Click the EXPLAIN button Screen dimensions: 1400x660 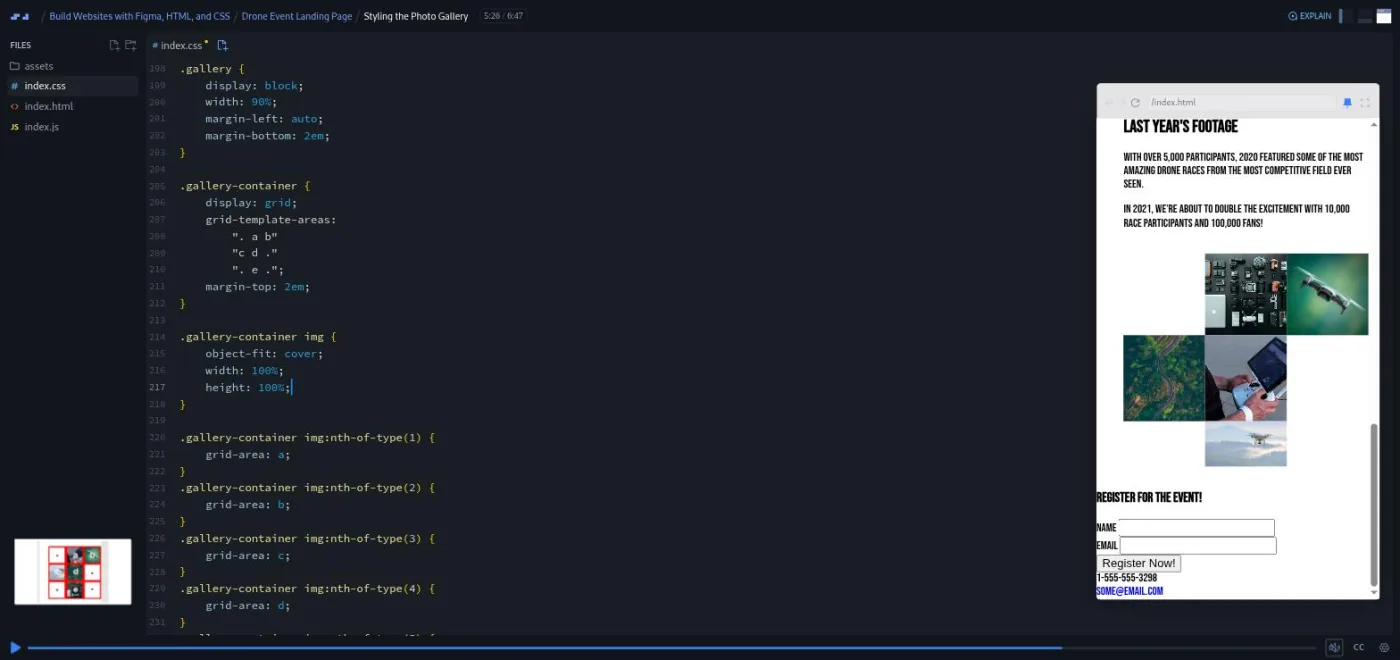pyautogui.click(x=1310, y=16)
